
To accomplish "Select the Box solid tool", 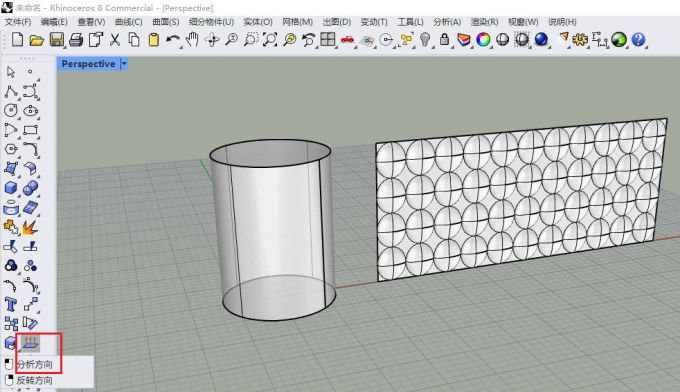I will 11,188.
